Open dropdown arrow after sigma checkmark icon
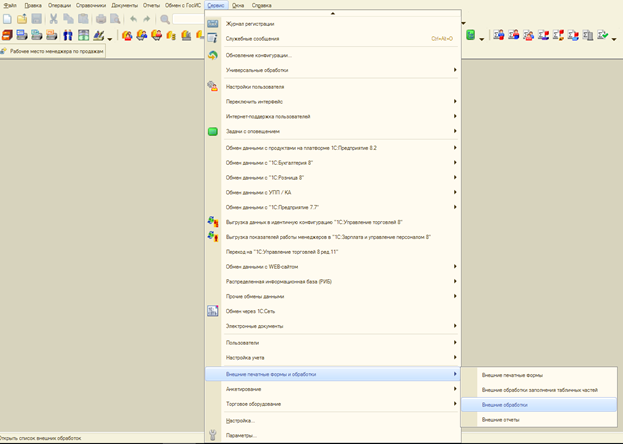 click(x=614, y=39)
